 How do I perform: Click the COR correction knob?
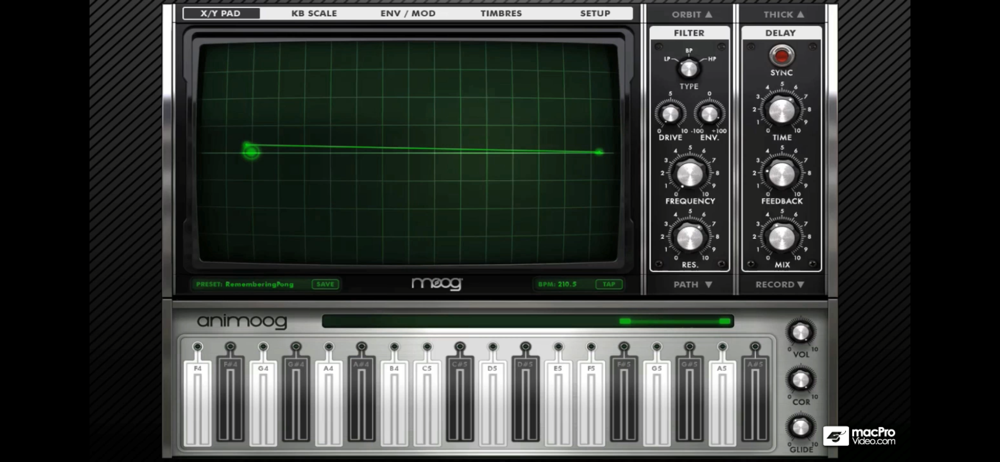click(800, 380)
